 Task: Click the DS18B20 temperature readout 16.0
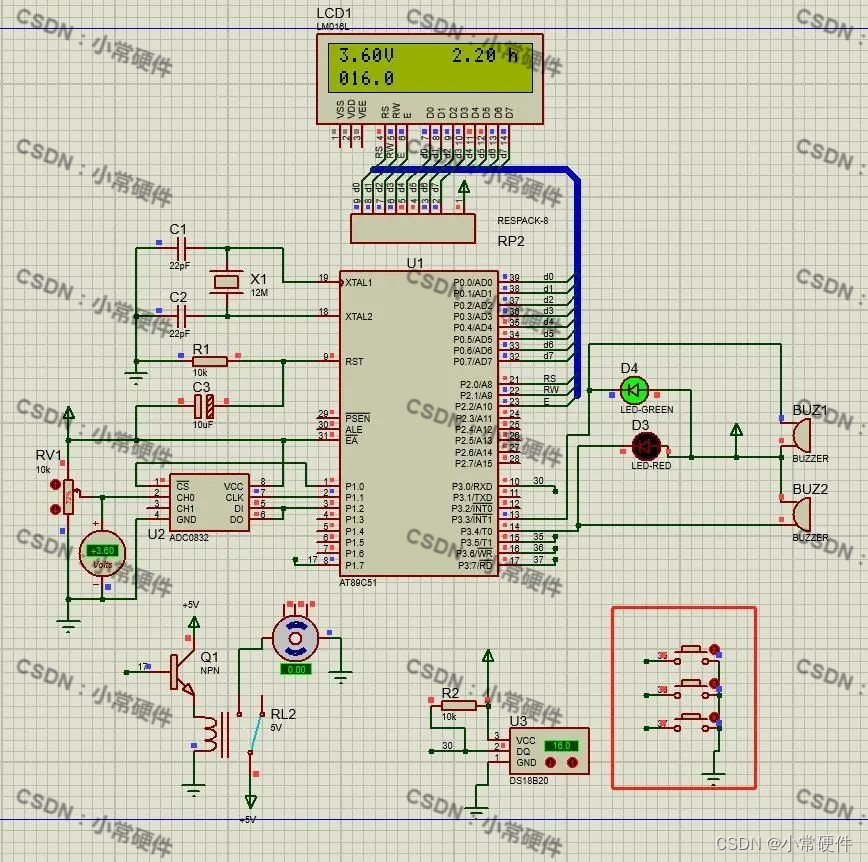coord(561,745)
